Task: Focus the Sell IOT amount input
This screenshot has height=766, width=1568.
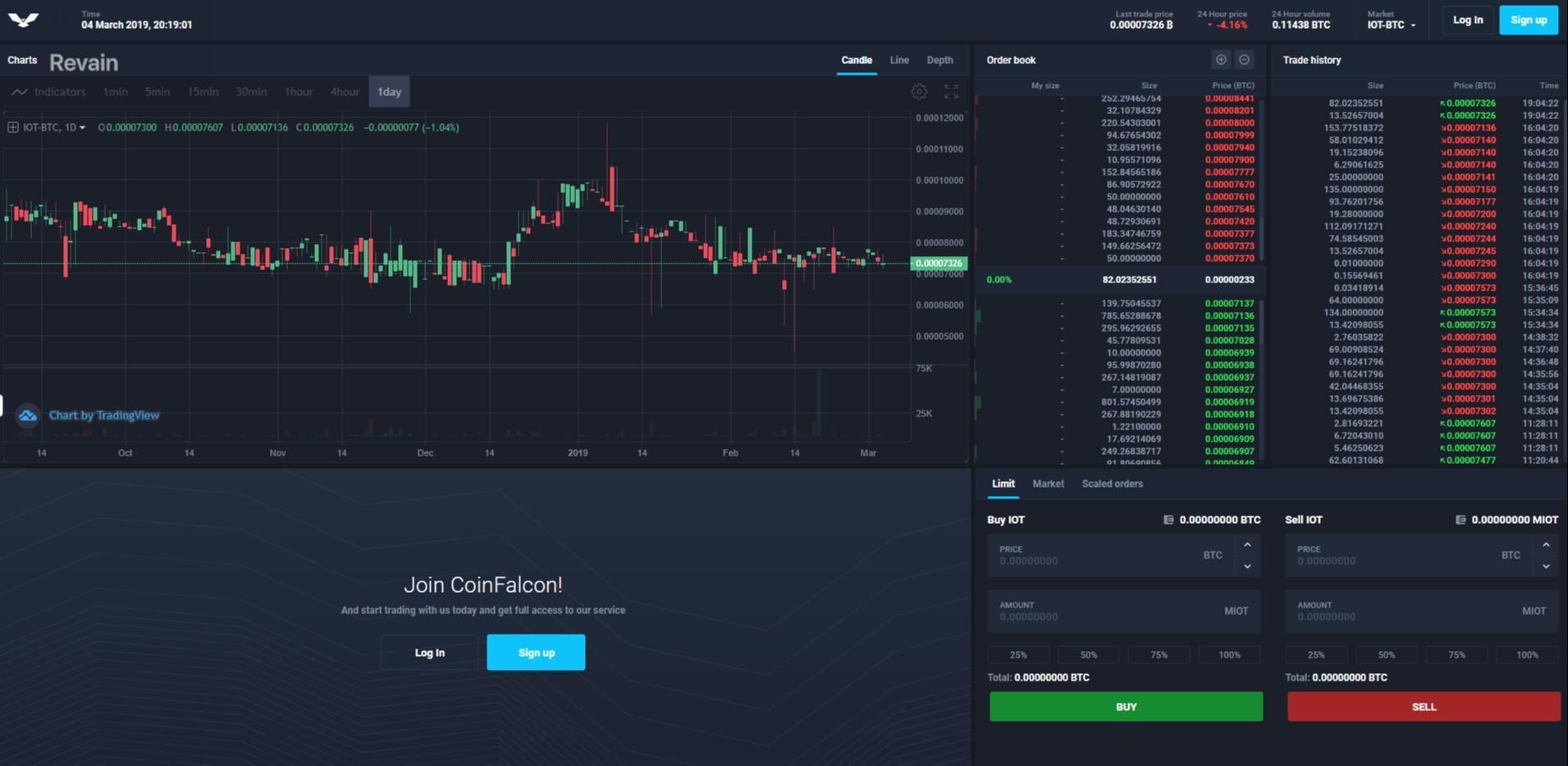Action: pyautogui.click(x=1421, y=612)
